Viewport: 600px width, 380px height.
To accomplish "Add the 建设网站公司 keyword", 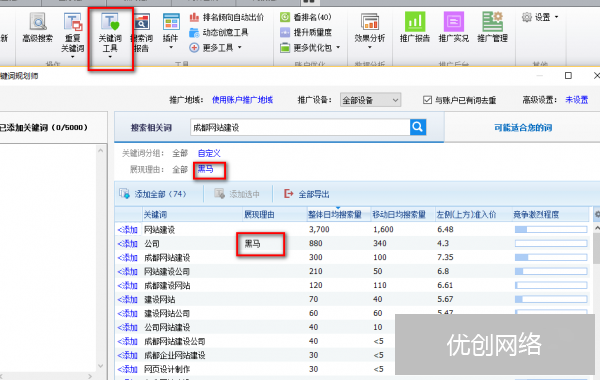I will tap(128, 313).
